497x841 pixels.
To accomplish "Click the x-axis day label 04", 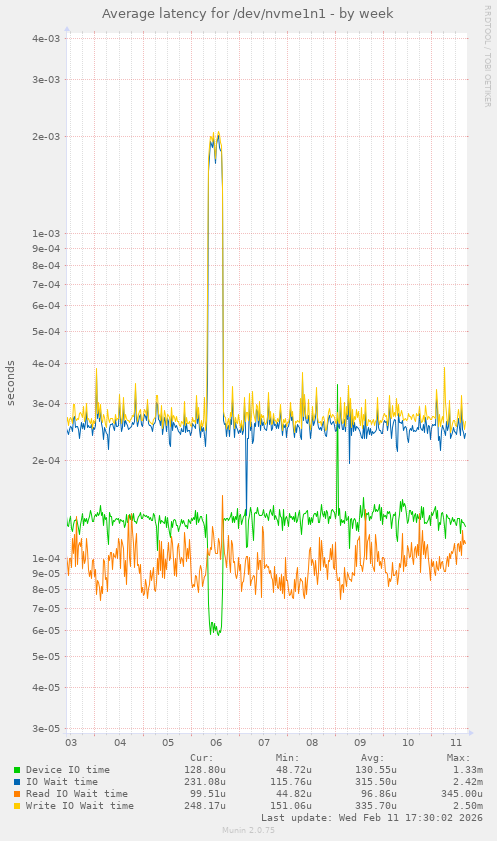I will point(120,743).
